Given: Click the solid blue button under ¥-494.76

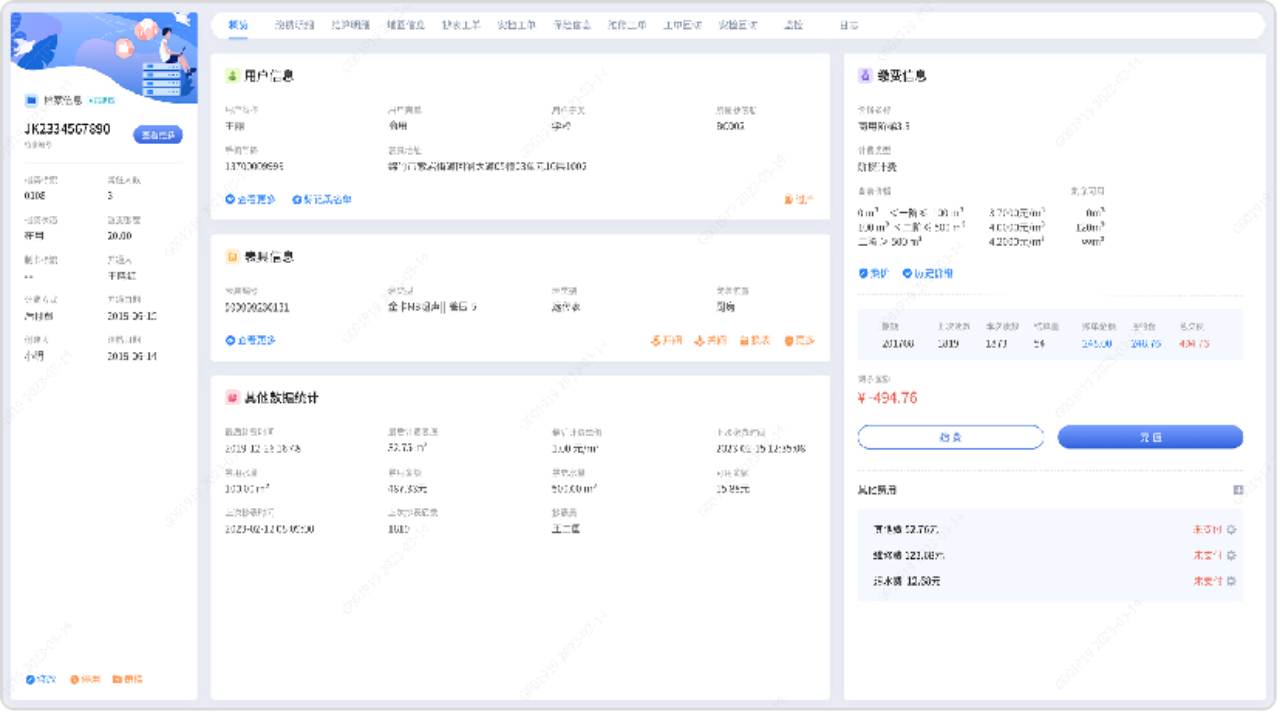Looking at the screenshot, I should [1150, 437].
